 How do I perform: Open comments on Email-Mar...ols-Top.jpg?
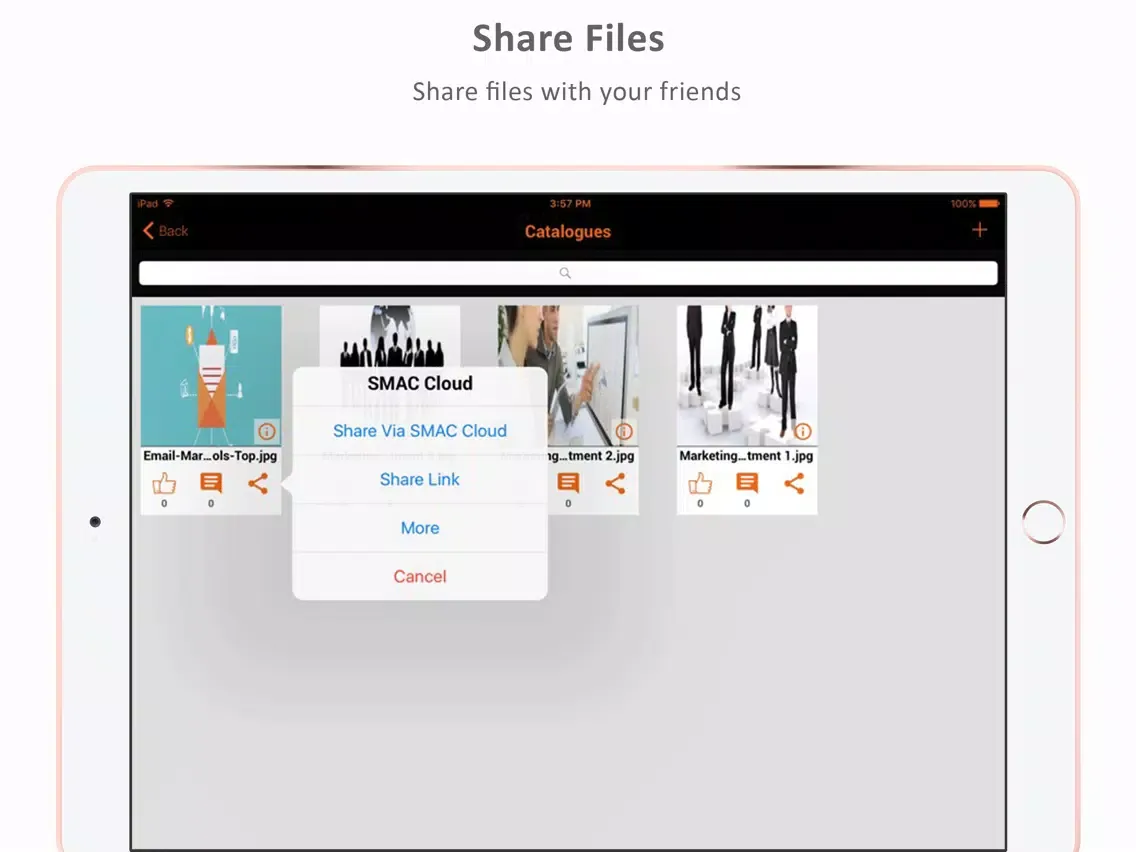pyautogui.click(x=211, y=483)
